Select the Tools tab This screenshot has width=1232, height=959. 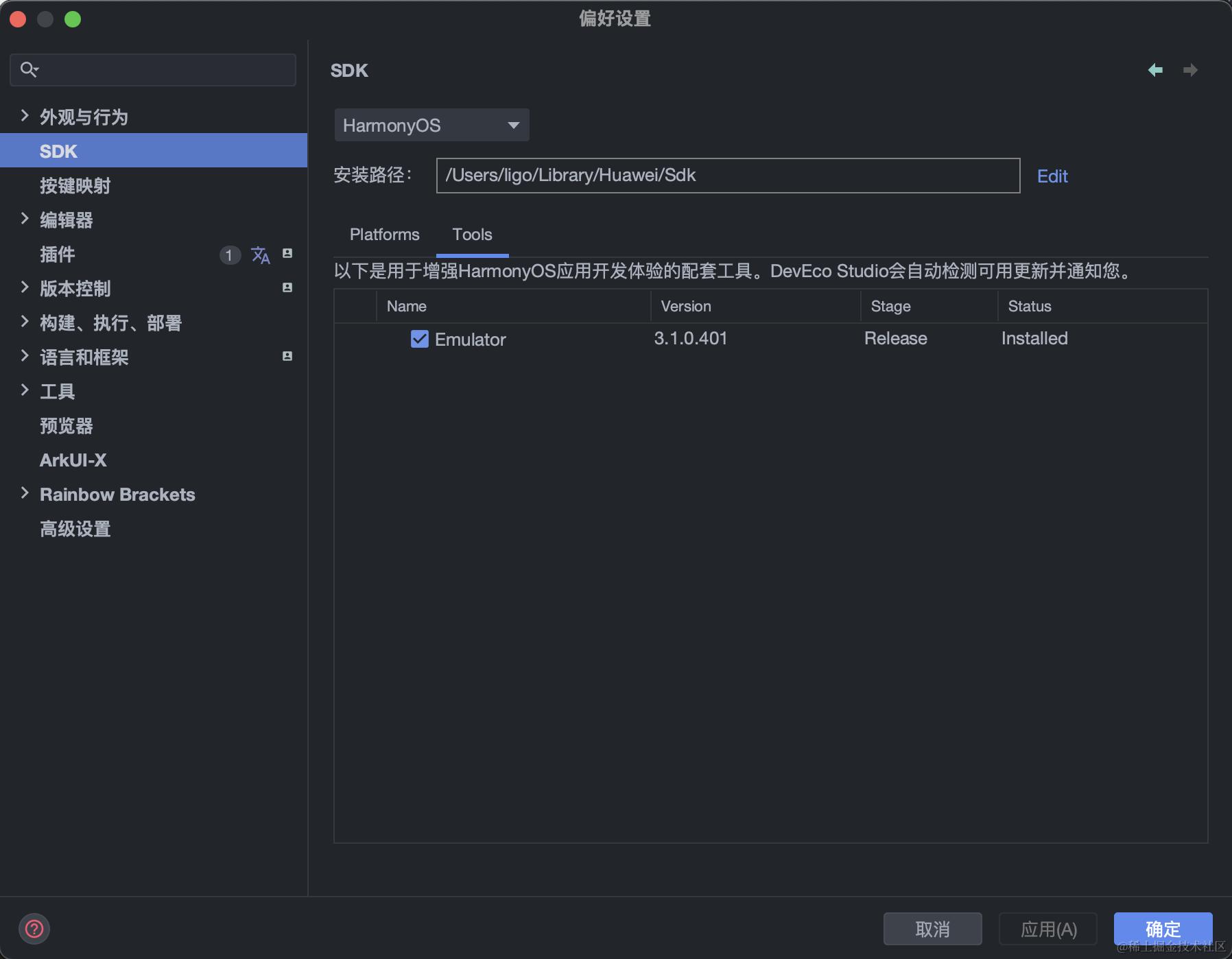472,235
